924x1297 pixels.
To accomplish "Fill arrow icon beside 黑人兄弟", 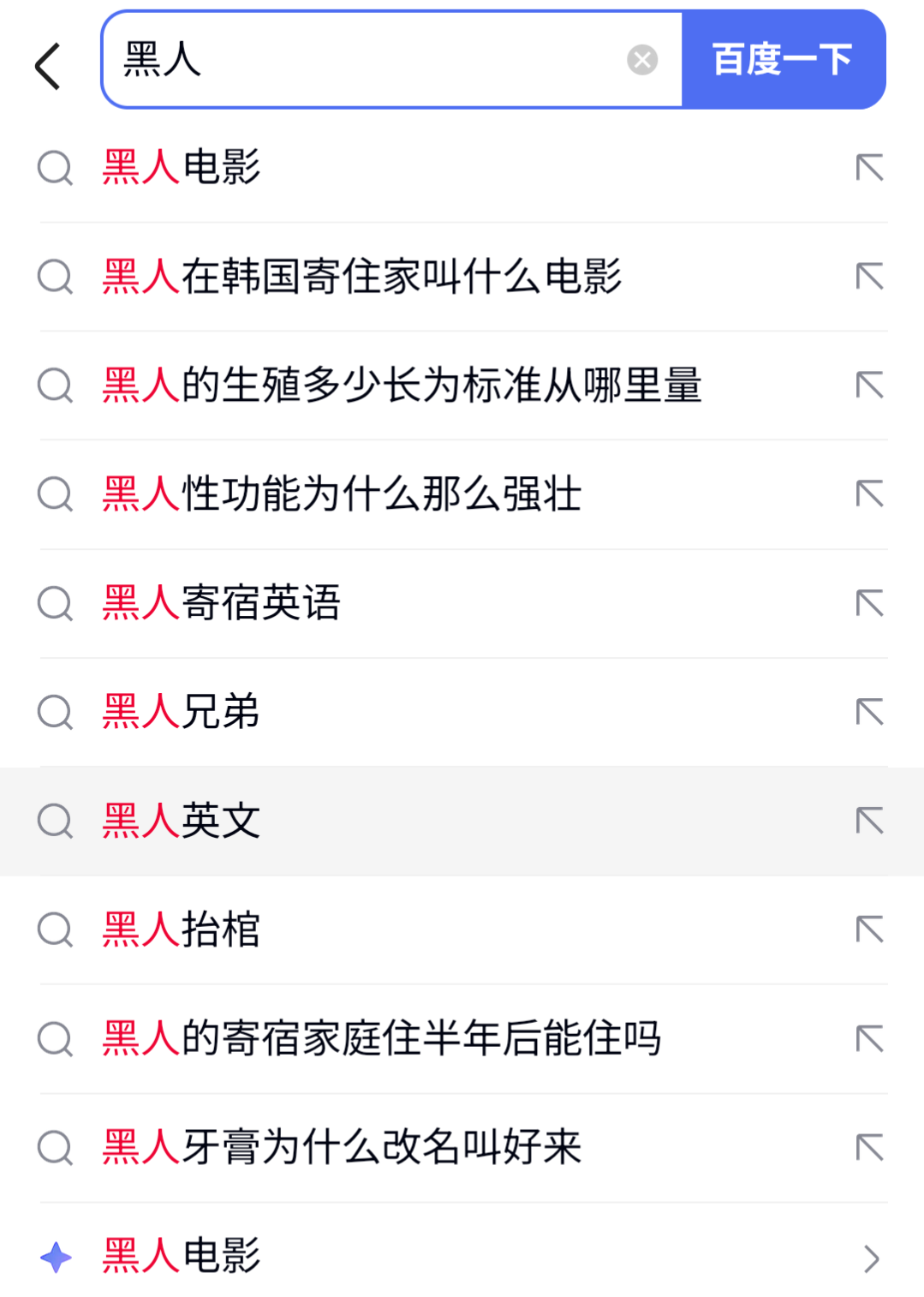I will pyautogui.click(x=869, y=712).
